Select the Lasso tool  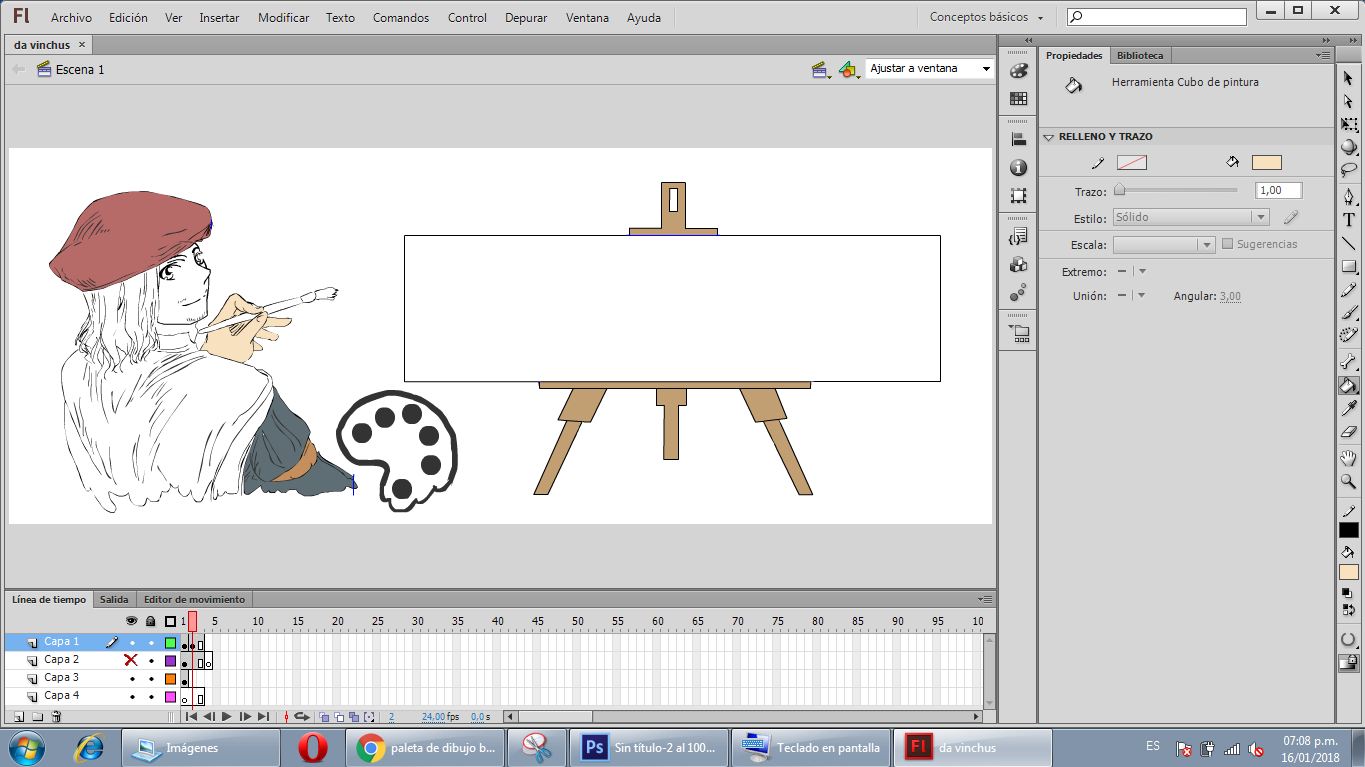point(1349,170)
